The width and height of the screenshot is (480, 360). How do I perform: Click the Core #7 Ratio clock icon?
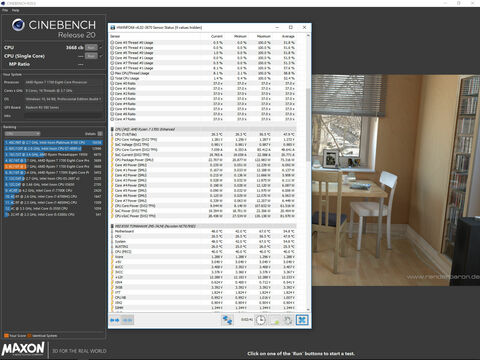coord(112,119)
